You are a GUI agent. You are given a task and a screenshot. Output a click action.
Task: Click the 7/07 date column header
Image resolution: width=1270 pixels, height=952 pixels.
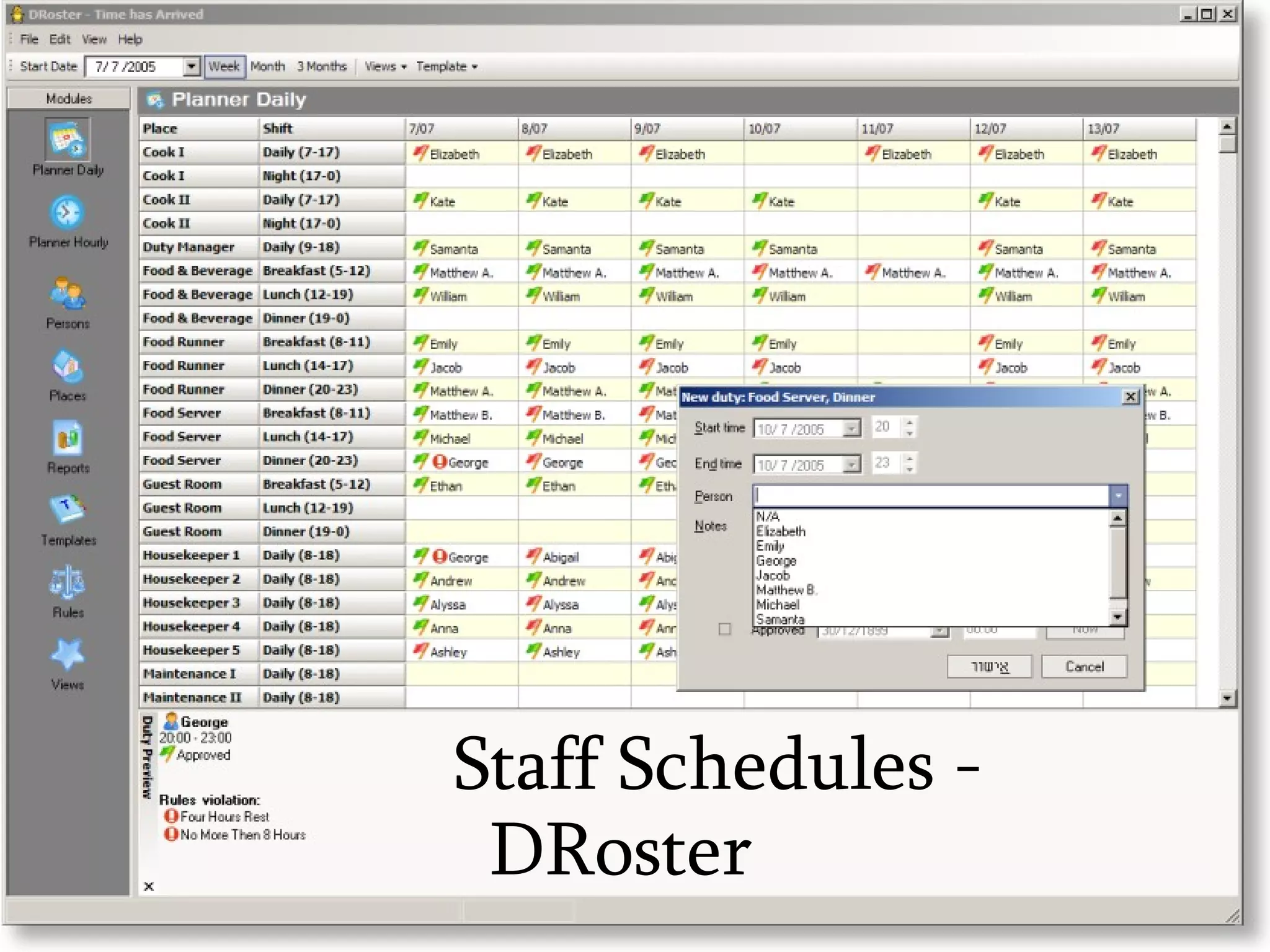pos(461,128)
